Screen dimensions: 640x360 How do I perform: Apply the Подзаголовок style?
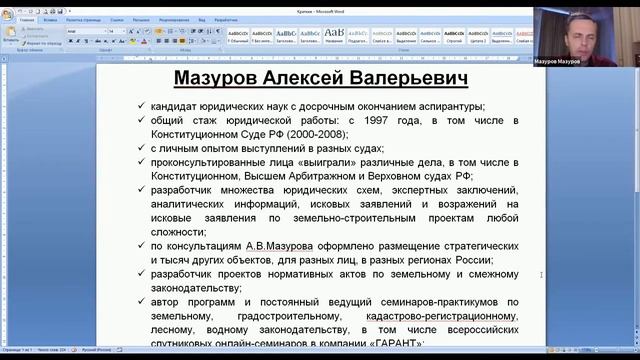(x=358, y=36)
